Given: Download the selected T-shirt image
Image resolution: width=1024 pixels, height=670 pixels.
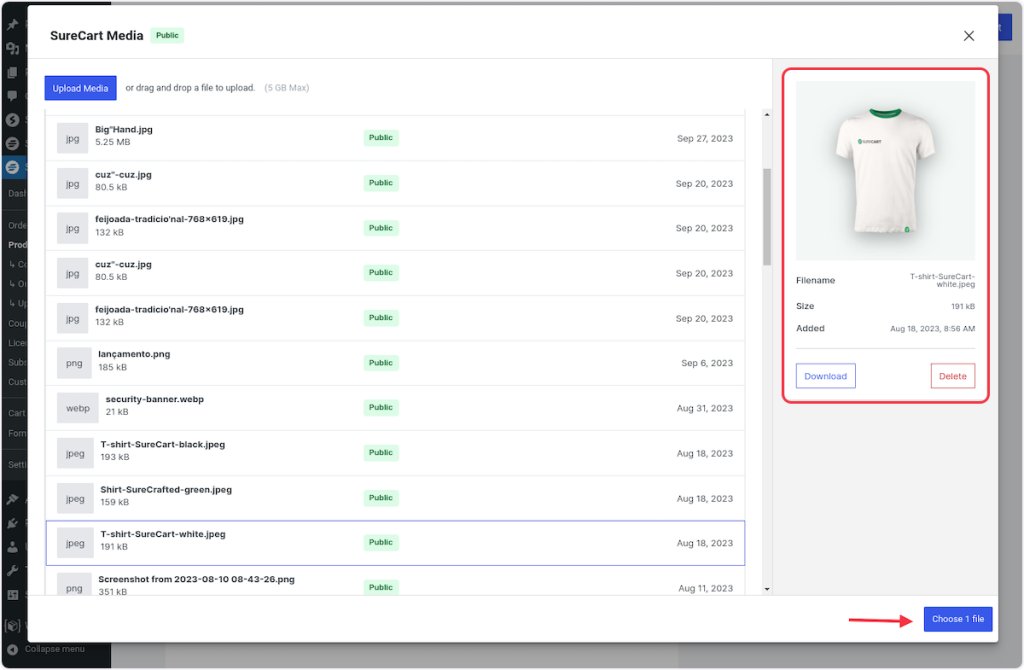Looking at the screenshot, I should click(x=825, y=376).
